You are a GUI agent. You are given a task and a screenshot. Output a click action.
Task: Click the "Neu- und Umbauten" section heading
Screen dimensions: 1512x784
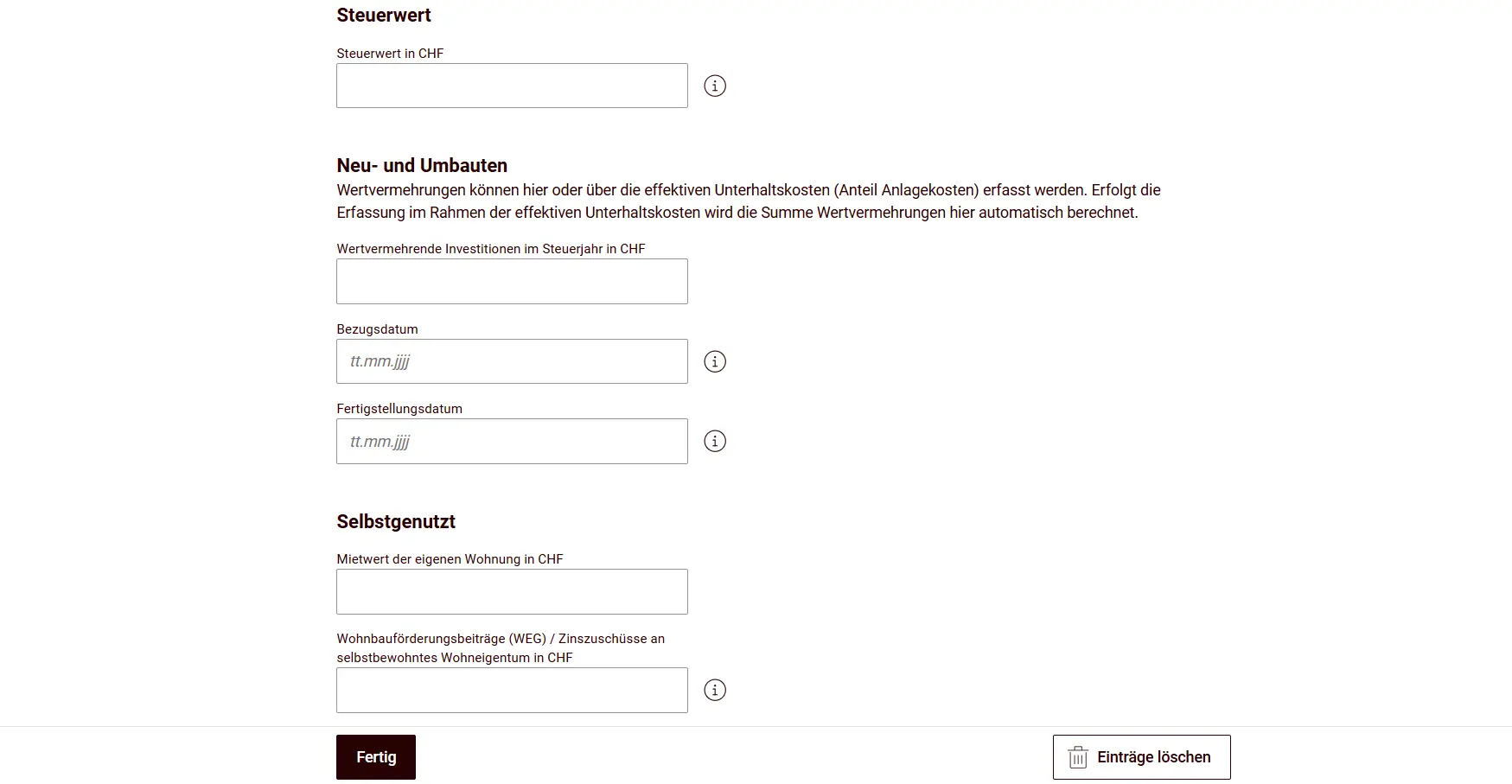[x=422, y=165]
